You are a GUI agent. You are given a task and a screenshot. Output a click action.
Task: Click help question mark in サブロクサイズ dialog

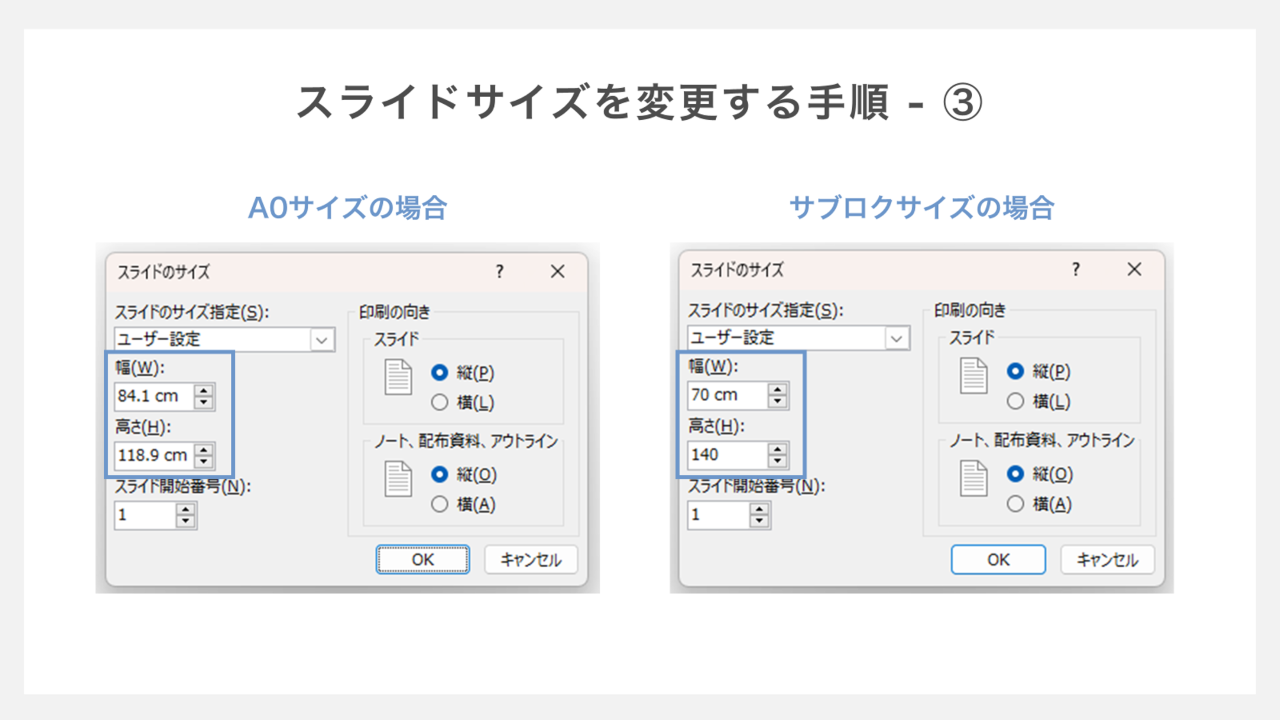pyautogui.click(x=1076, y=270)
